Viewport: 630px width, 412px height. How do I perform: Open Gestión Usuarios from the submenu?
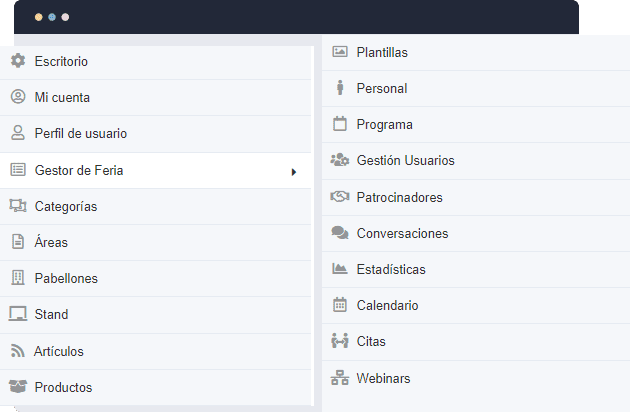pos(405,160)
